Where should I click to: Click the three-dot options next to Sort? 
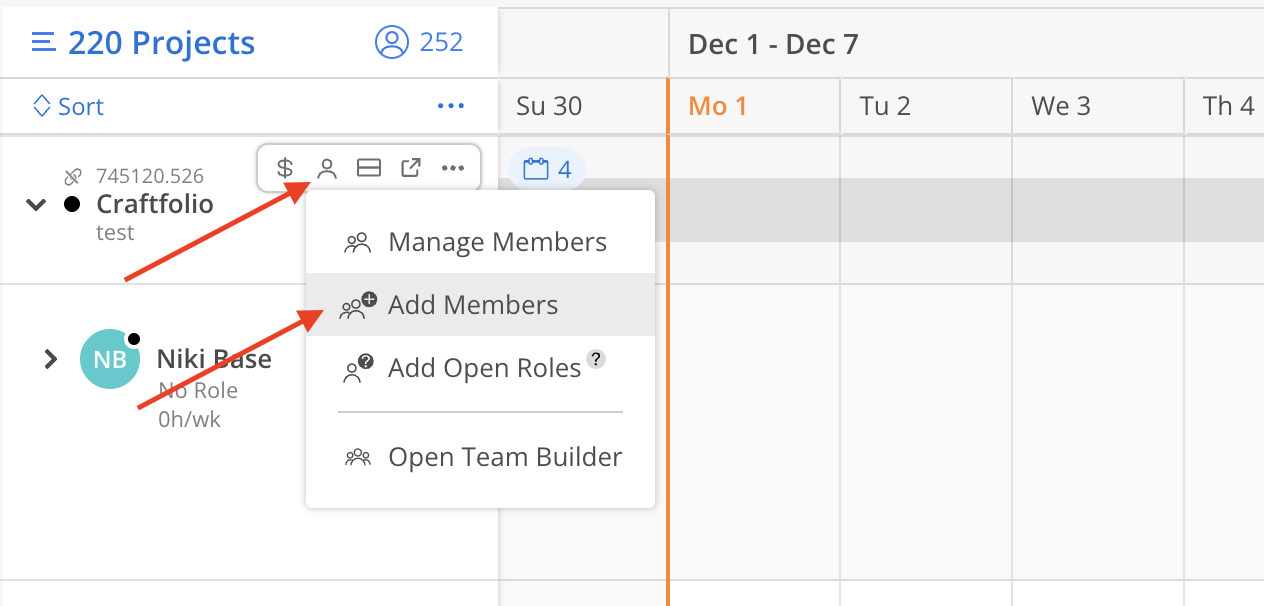point(450,107)
